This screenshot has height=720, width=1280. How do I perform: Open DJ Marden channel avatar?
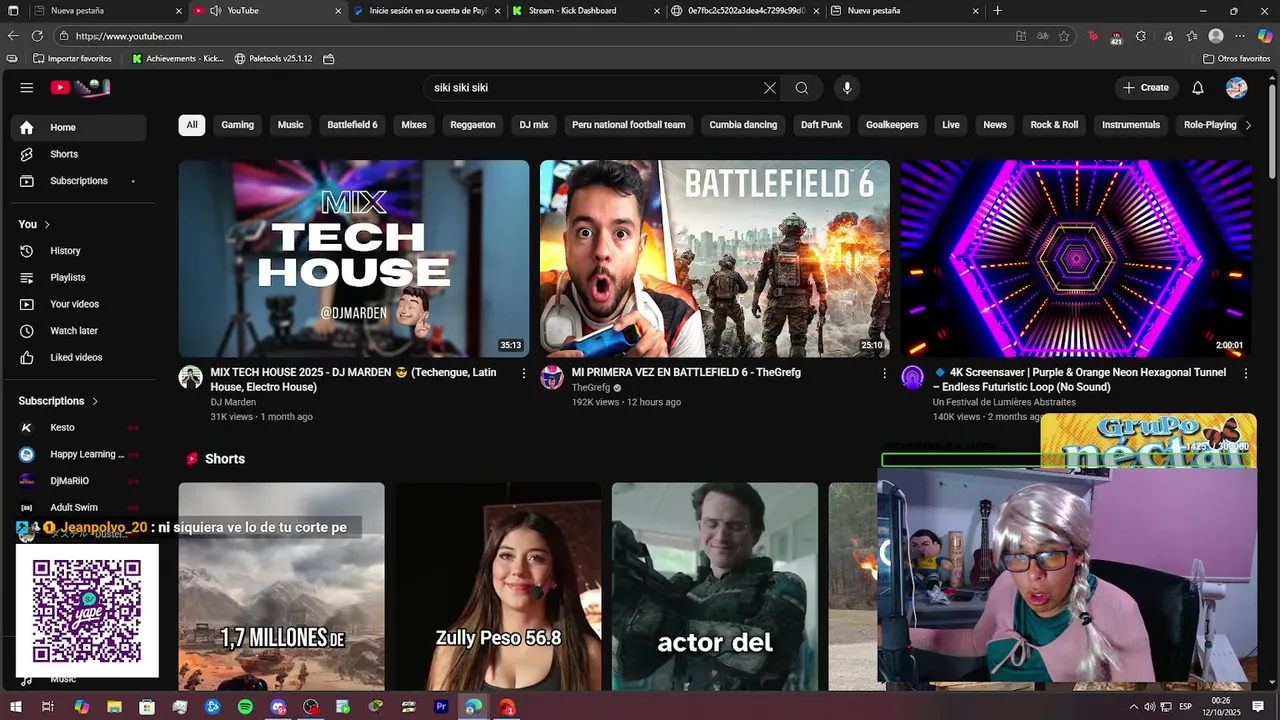point(190,377)
